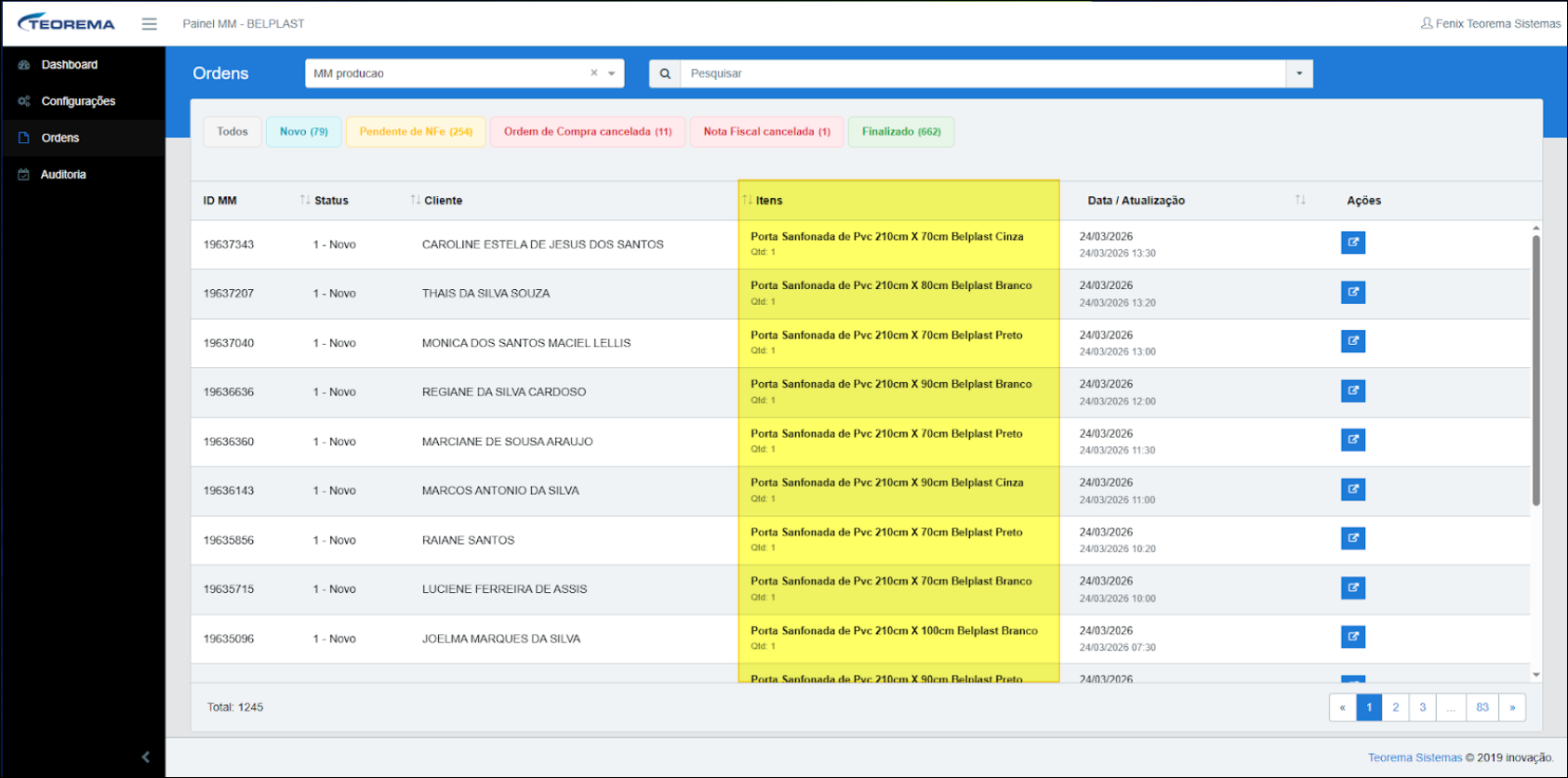This screenshot has width=1568, height=778.
Task: Go to page 2 of results
Action: [x=1395, y=707]
